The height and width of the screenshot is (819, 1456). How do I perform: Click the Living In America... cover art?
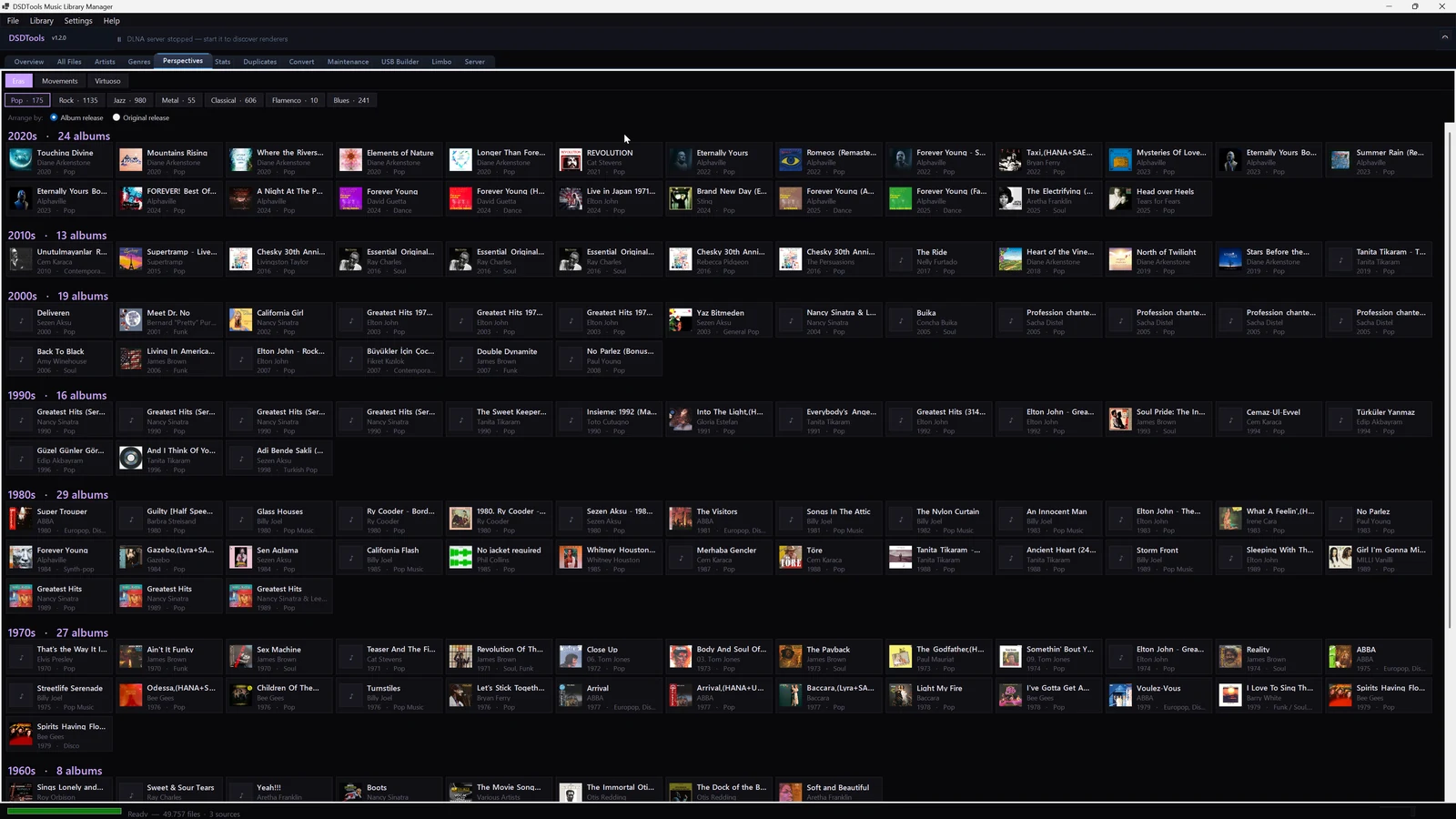pyautogui.click(x=130, y=359)
